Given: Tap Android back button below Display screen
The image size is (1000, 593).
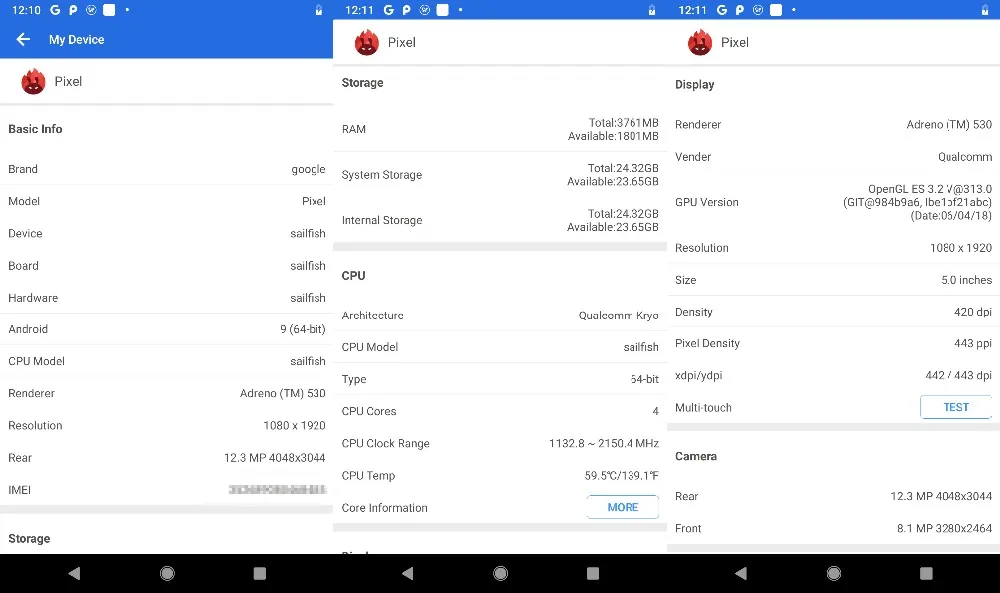Looking at the screenshot, I should click(741, 573).
